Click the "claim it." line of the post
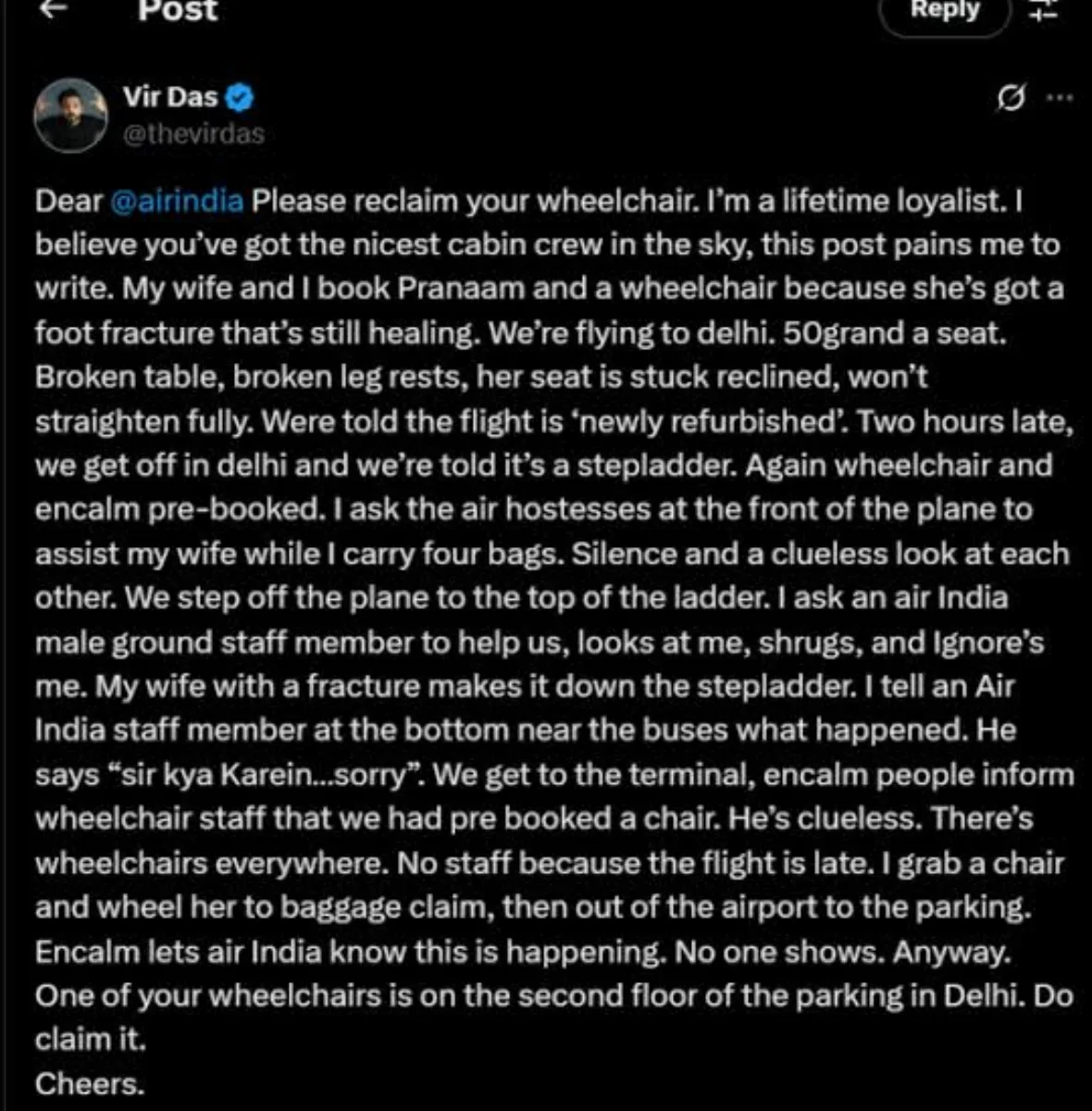Screen dimensions: 1092x1111 [x=91, y=1039]
